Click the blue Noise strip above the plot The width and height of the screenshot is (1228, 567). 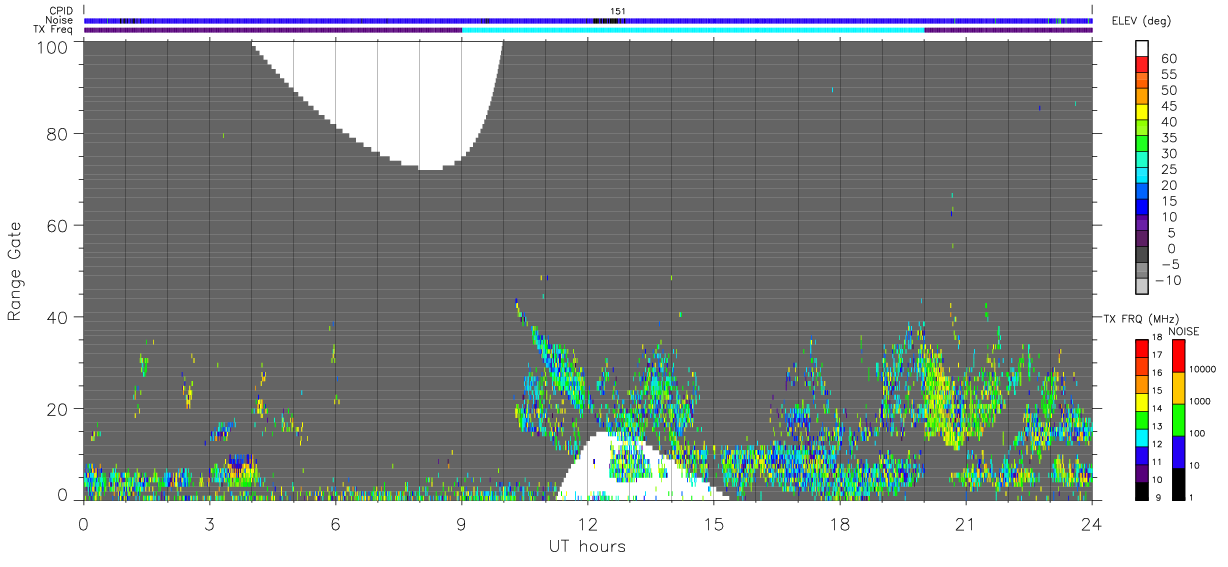(588, 20)
